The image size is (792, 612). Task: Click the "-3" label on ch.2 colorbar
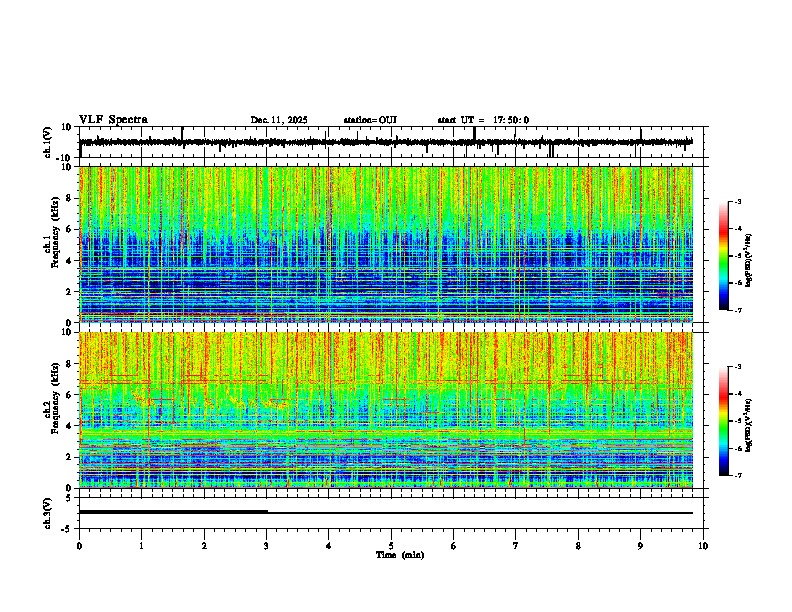tap(737, 367)
